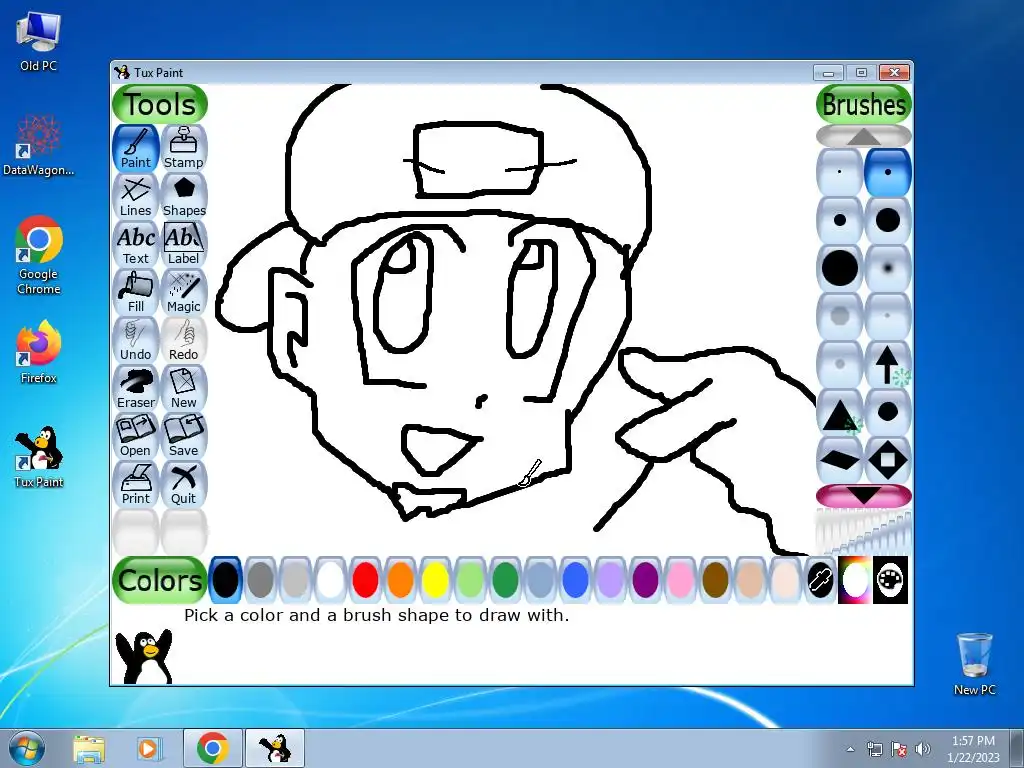Select the New PC recycle bin icon
Image resolution: width=1024 pixels, height=768 pixels.
pyautogui.click(x=974, y=664)
